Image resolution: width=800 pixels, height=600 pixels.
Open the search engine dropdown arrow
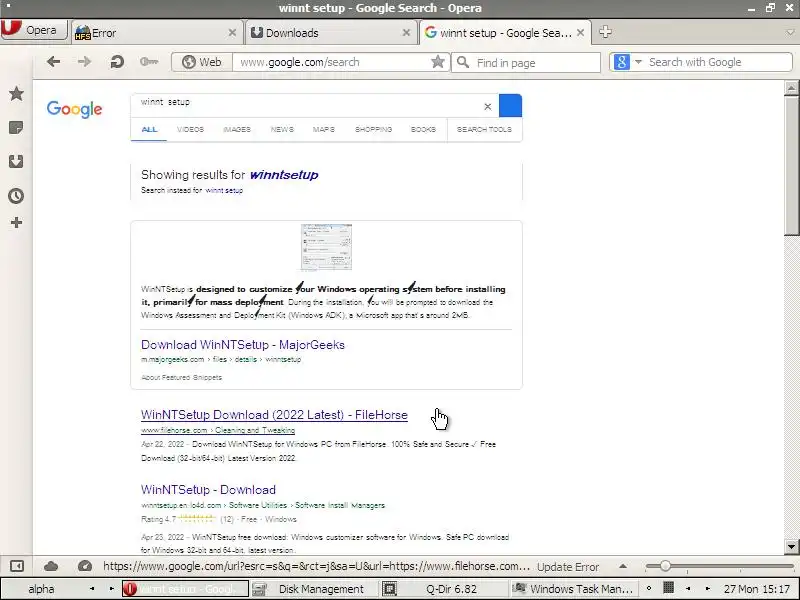point(638,62)
